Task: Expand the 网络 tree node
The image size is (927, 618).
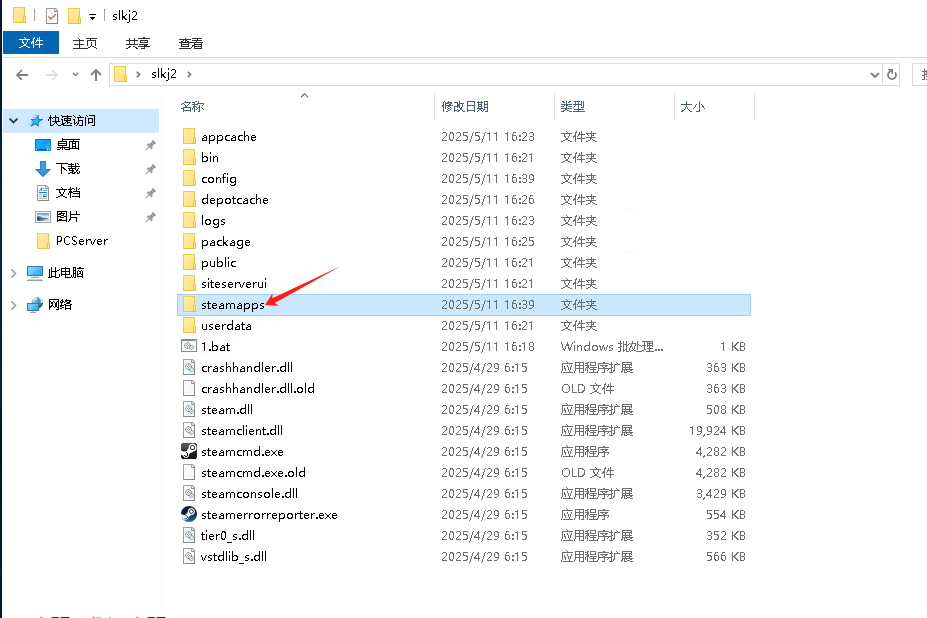Action: [13, 305]
